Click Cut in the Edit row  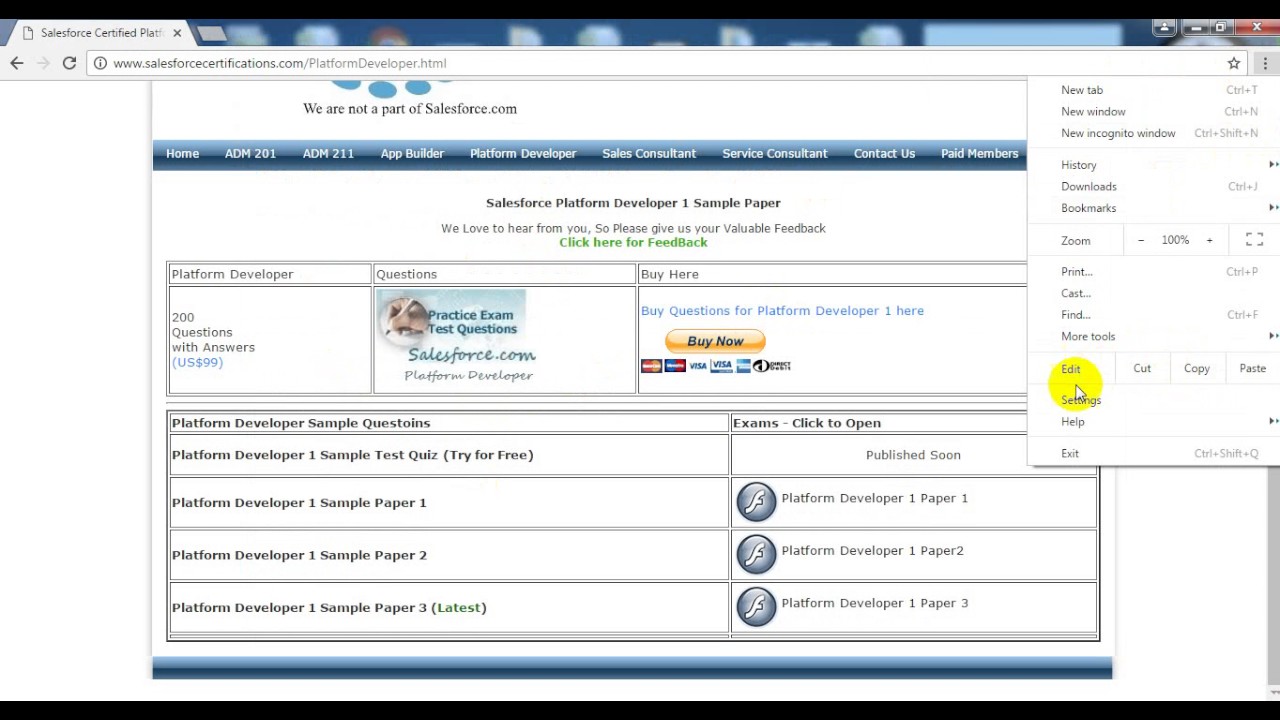click(x=1142, y=368)
